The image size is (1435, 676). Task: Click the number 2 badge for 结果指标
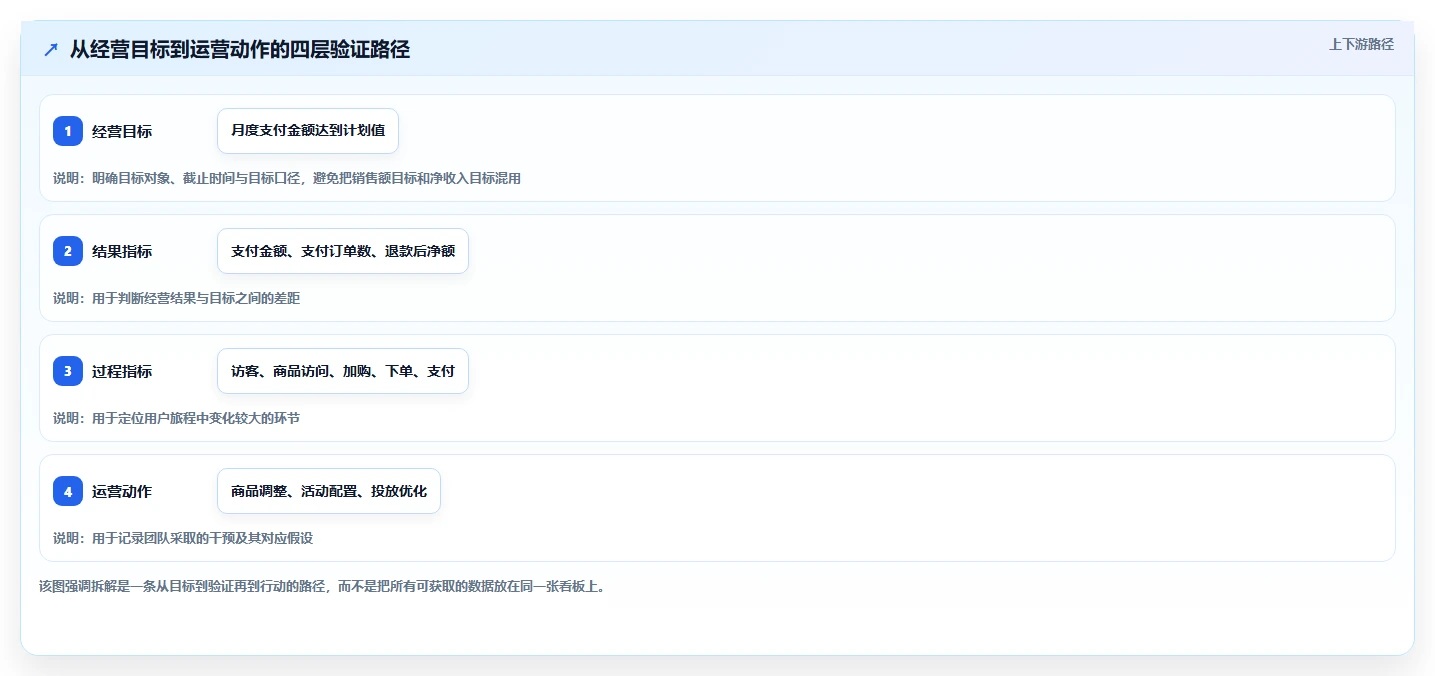(x=68, y=251)
